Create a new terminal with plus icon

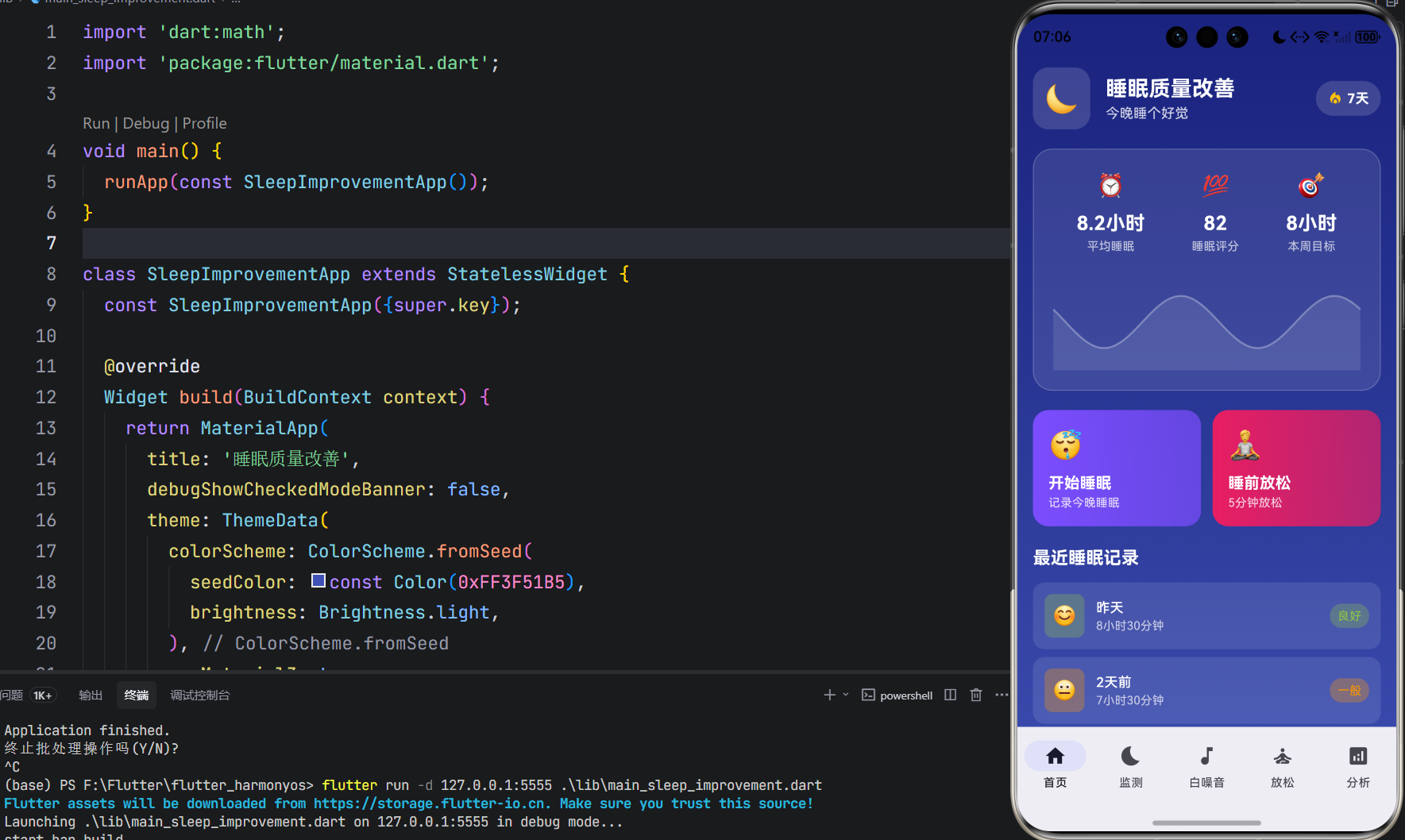(x=829, y=695)
